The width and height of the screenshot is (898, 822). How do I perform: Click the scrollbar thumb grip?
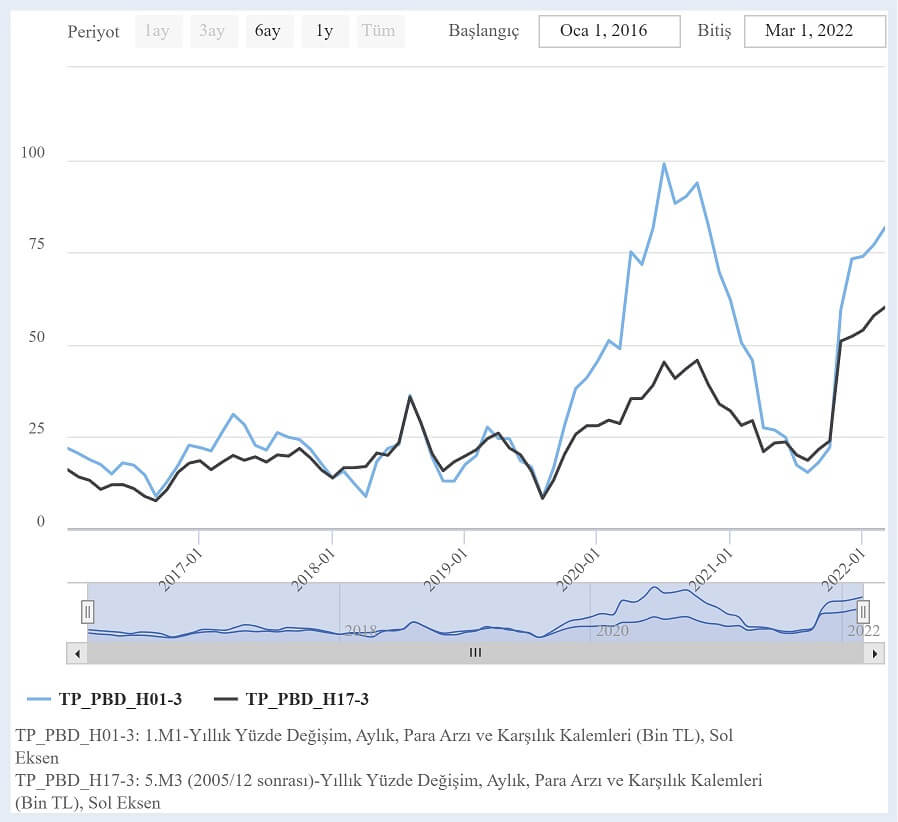pyautogui.click(x=476, y=653)
